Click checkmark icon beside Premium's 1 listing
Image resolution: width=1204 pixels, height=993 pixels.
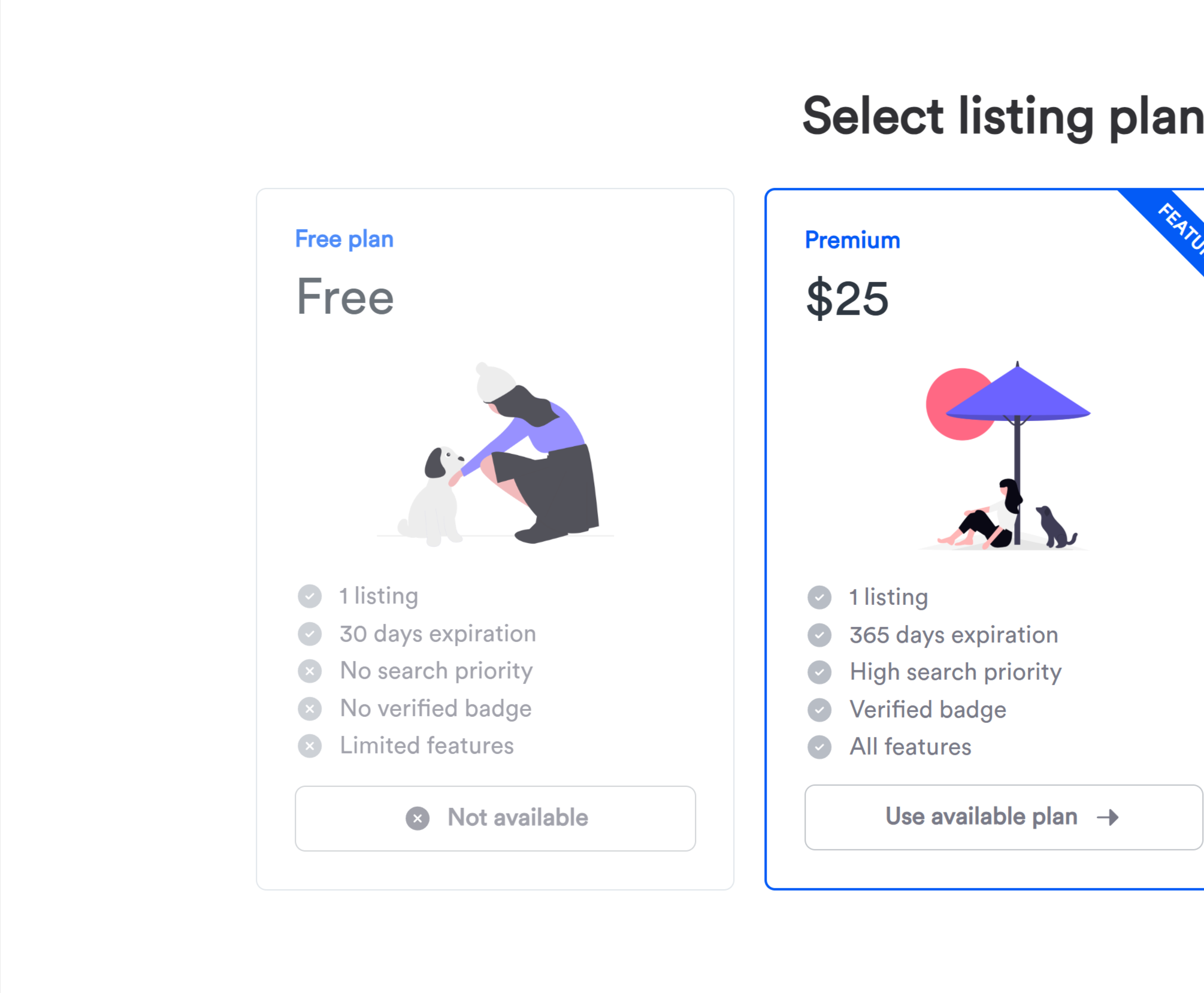[x=819, y=597]
